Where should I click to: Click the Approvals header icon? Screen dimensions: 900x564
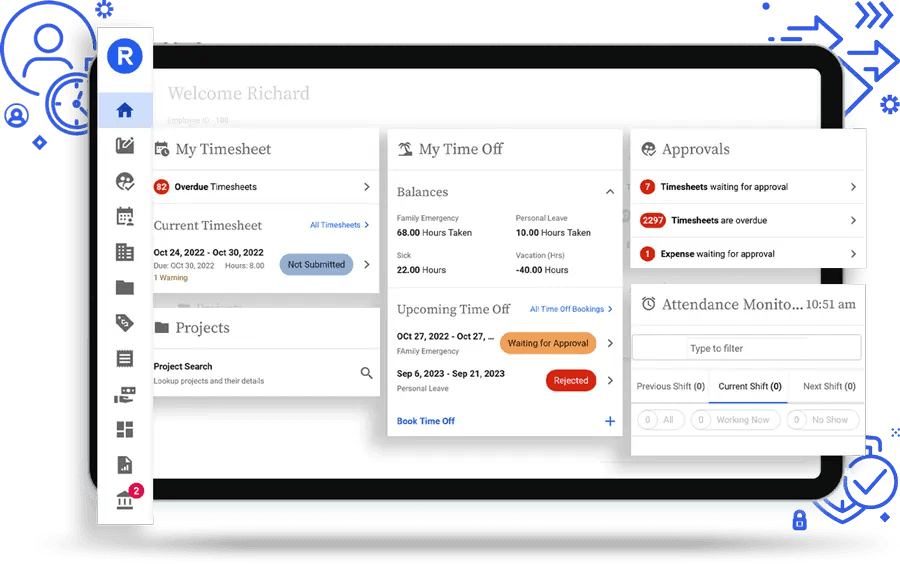coord(649,149)
